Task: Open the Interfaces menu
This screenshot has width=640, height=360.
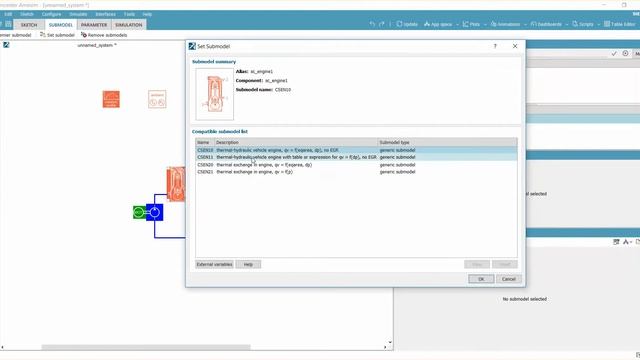Action: coord(105,14)
